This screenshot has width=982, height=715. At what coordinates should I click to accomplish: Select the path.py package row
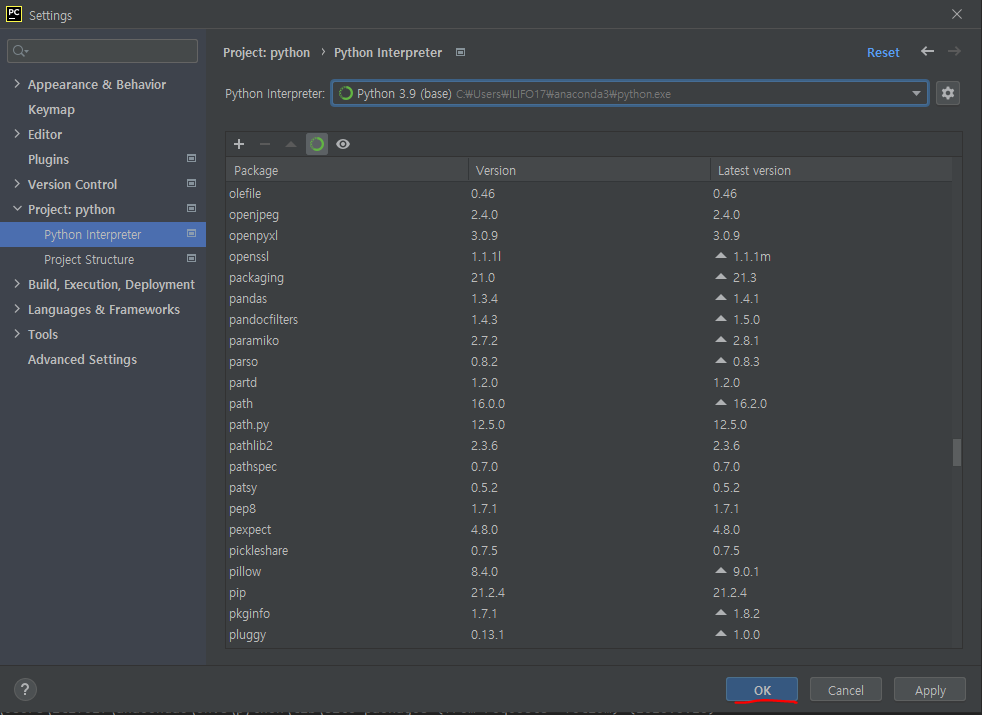[589, 424]
